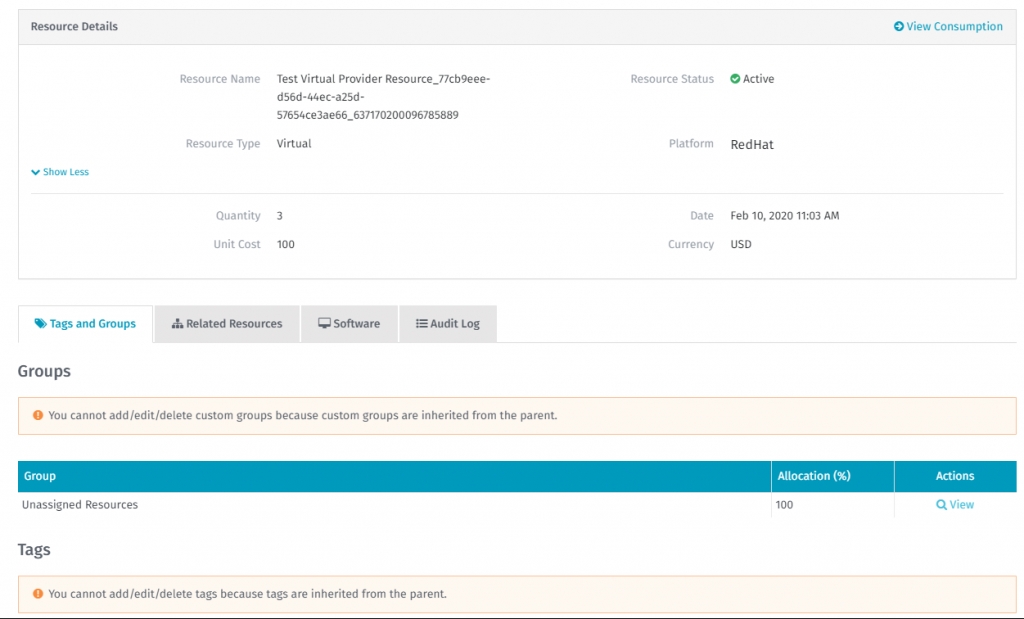Image resolution: width=1024 pixels, height=619 pixels.
Task: Click the Allocation (%) column header
Action: point(814,476)
